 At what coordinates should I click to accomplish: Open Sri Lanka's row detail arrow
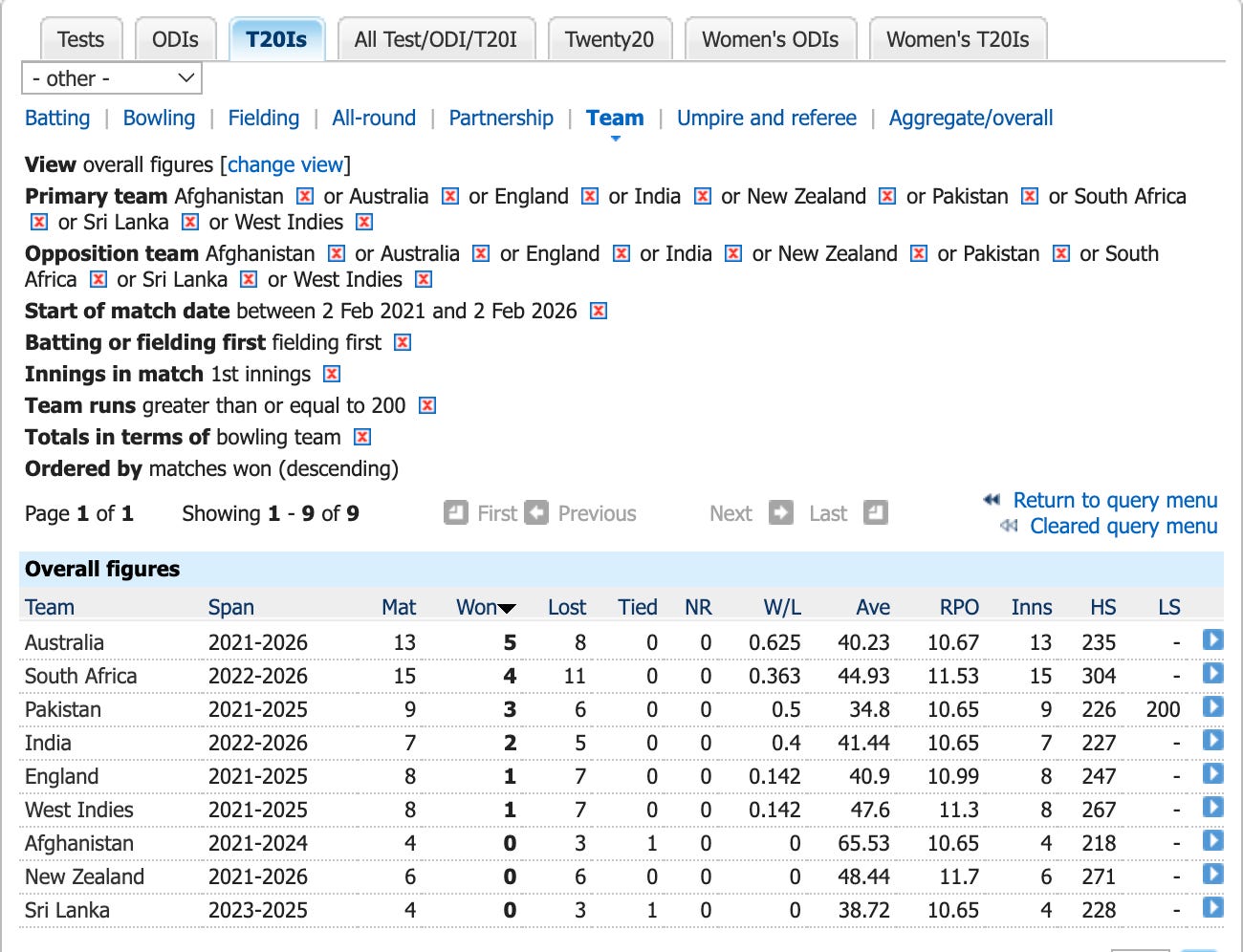click(1213, 908)
